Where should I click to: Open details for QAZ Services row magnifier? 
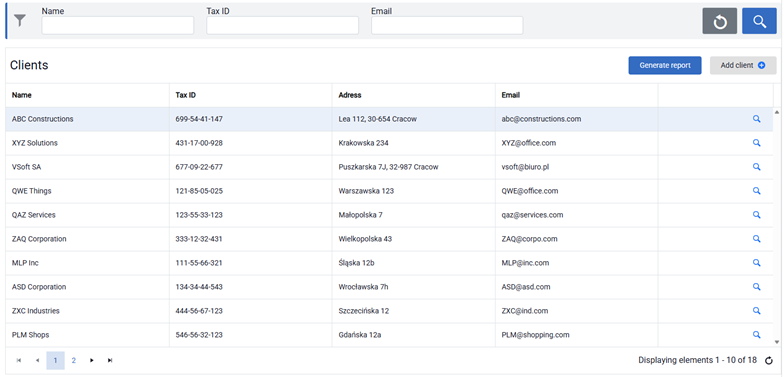point(756,215)
